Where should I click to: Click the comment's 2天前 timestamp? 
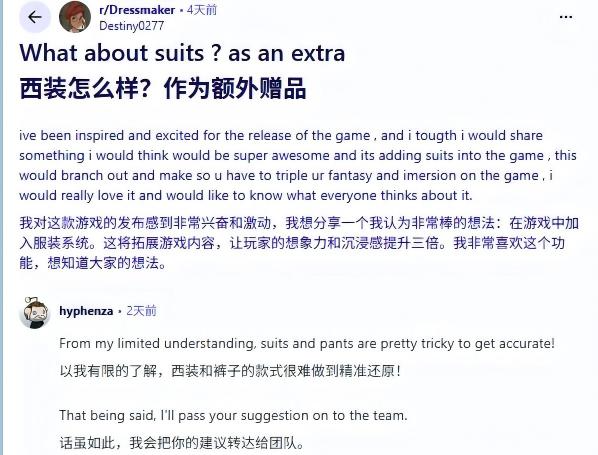click(x=141, y=311)
